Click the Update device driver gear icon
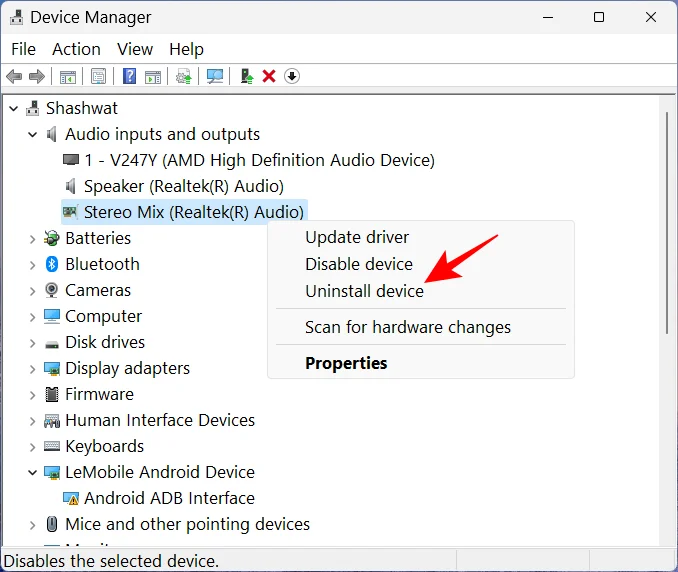Image resolution: width=678 pixels, height=572 pixels. click(184, 77)
